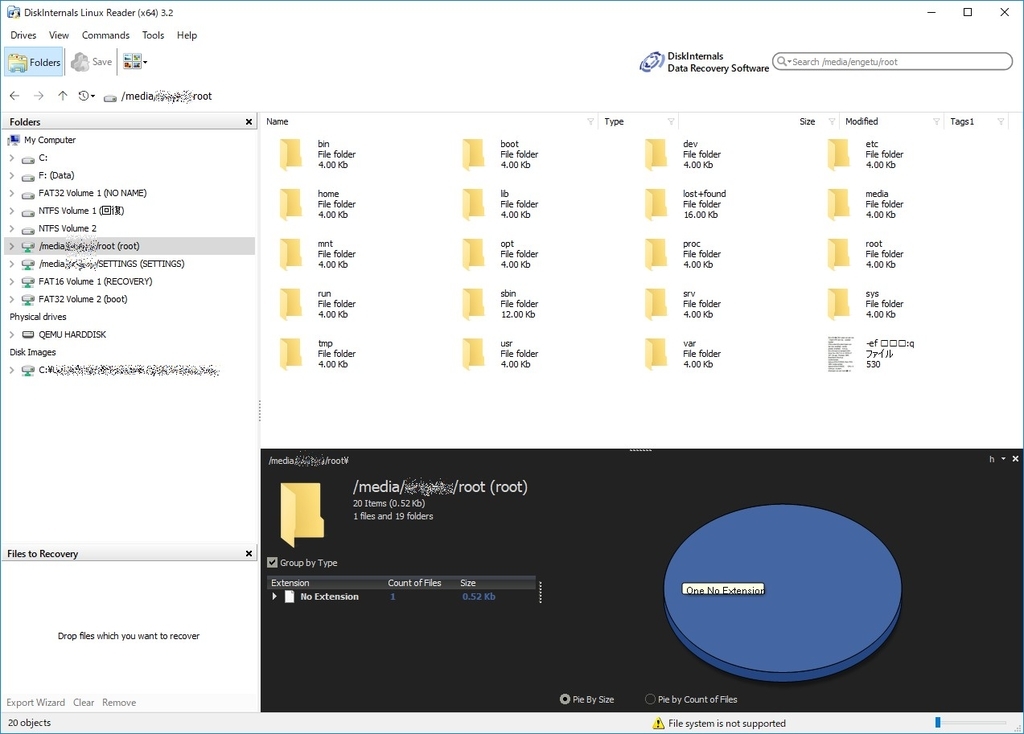Select the etc folder icon
The image size is (1024, 734).
[839, 154]
